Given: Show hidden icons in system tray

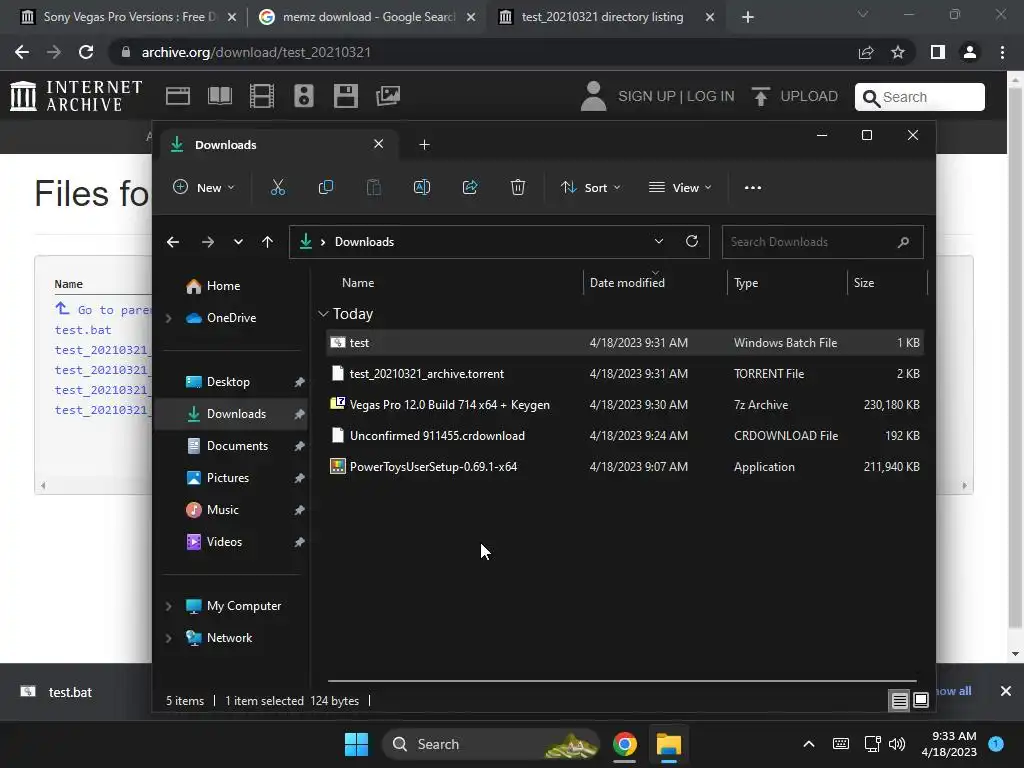Looking at the screenshot, I should coord(808,744).
